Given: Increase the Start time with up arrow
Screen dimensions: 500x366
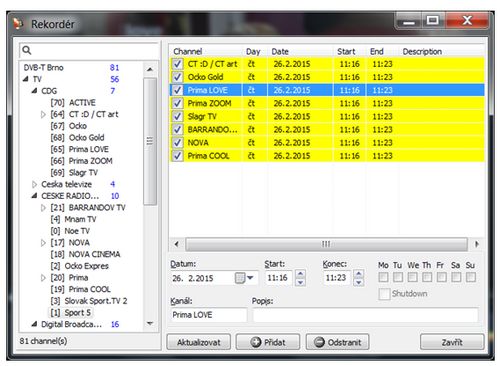Looking at the screenshot, I should point(300,274).
